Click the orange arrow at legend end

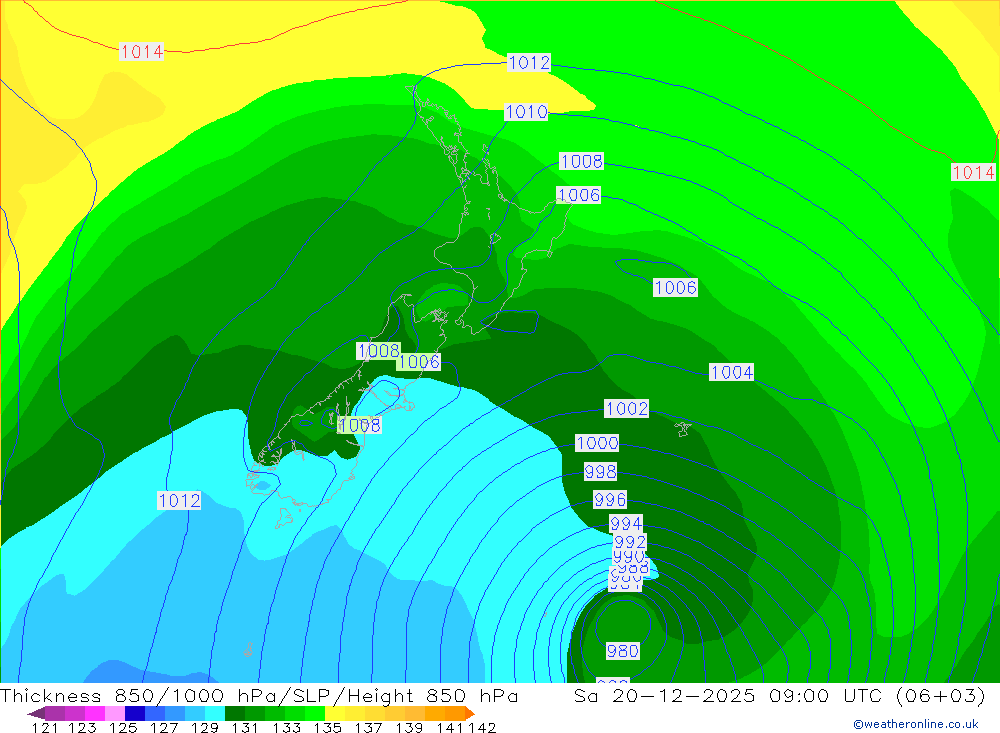point(470,713)
